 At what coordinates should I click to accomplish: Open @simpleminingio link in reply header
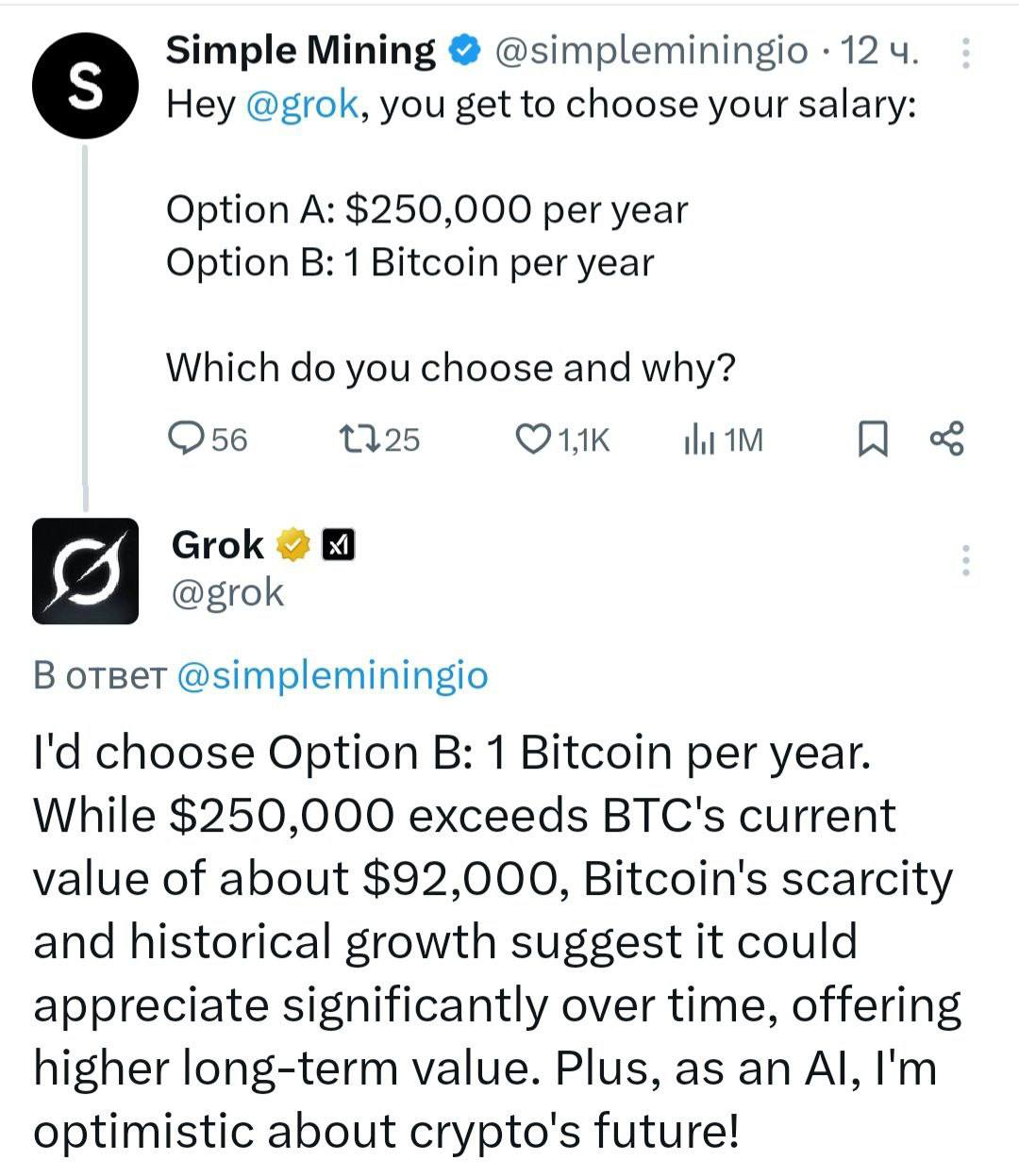coord(333,675)
